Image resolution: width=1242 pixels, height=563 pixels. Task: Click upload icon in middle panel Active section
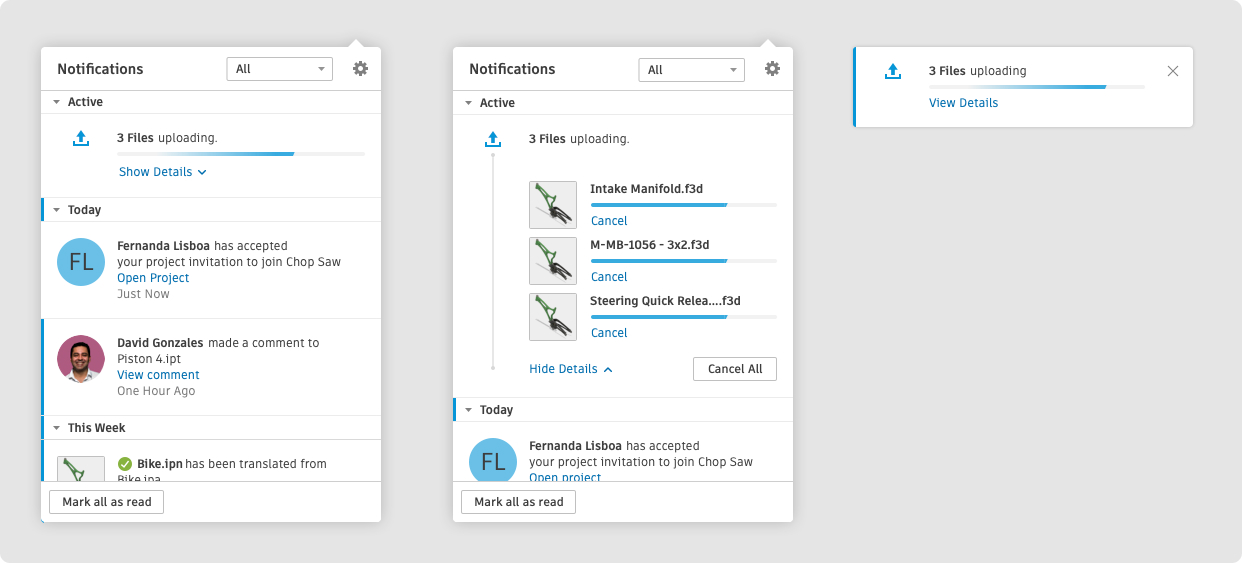(493, 139)
